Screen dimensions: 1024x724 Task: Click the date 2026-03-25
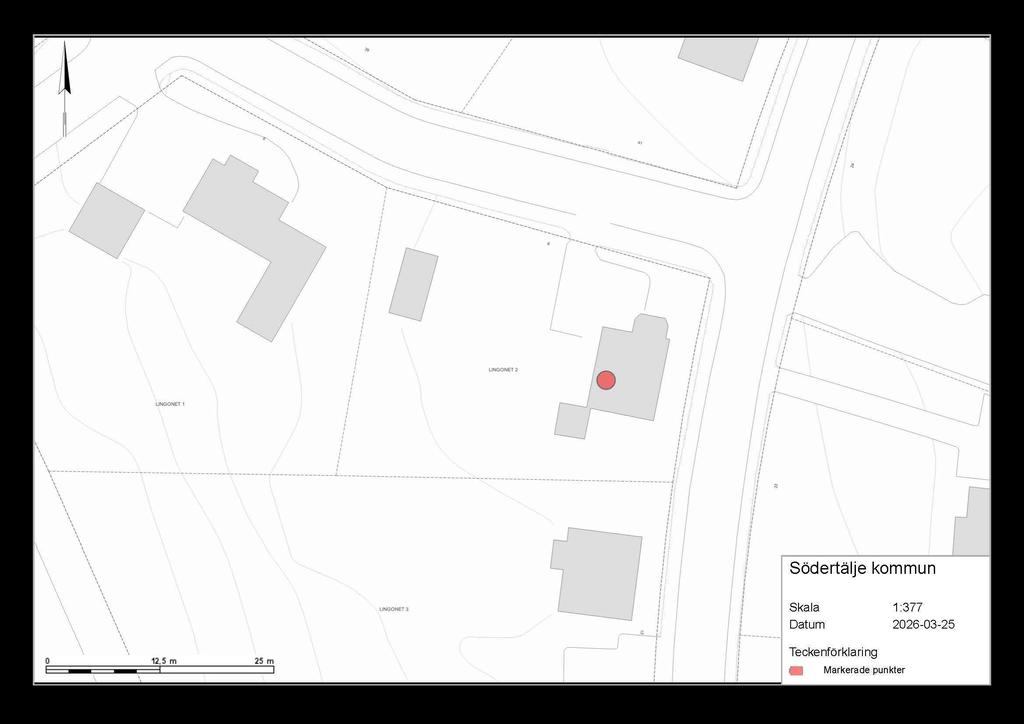pyautogui.click(x=921, y=625)
